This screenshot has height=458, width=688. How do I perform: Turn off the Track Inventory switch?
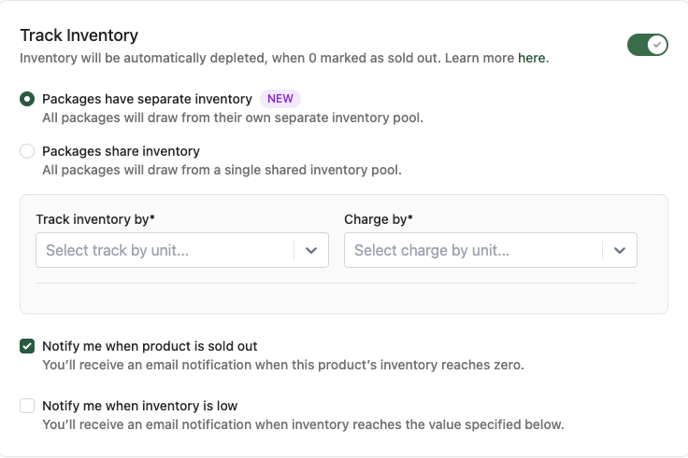647,45
